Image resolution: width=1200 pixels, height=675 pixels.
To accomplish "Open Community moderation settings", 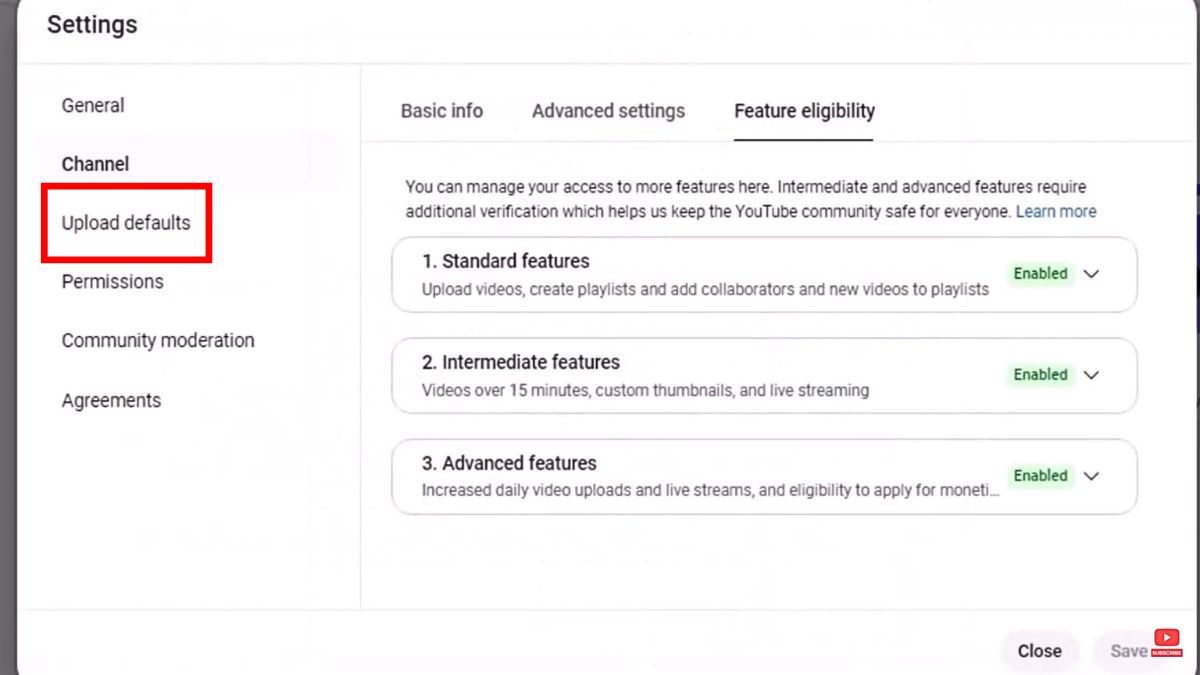I will coord(158,341).
